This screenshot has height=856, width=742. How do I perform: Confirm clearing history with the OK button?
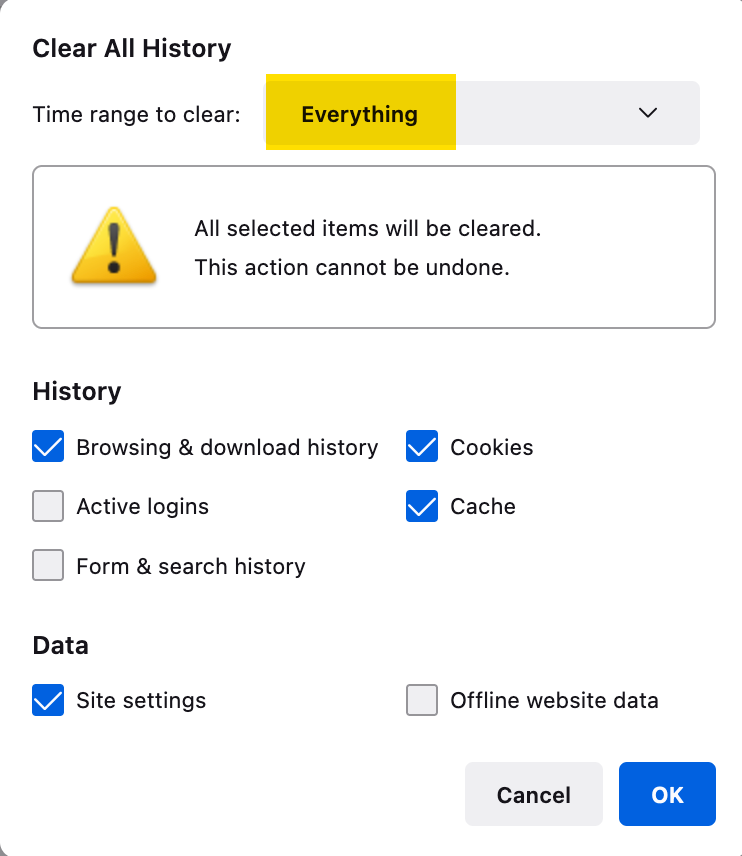(667, 794)
